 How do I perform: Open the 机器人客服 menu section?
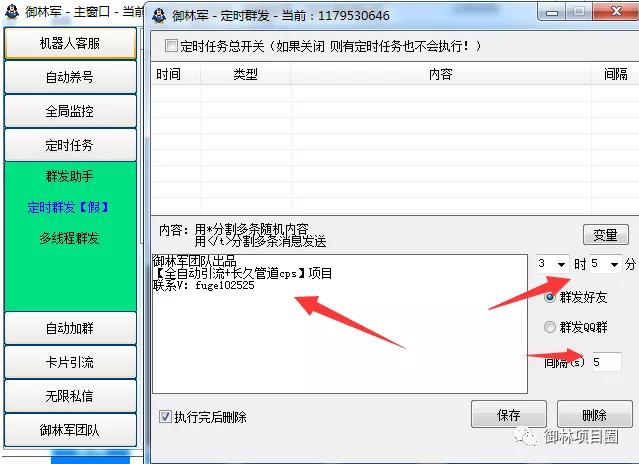69,44
